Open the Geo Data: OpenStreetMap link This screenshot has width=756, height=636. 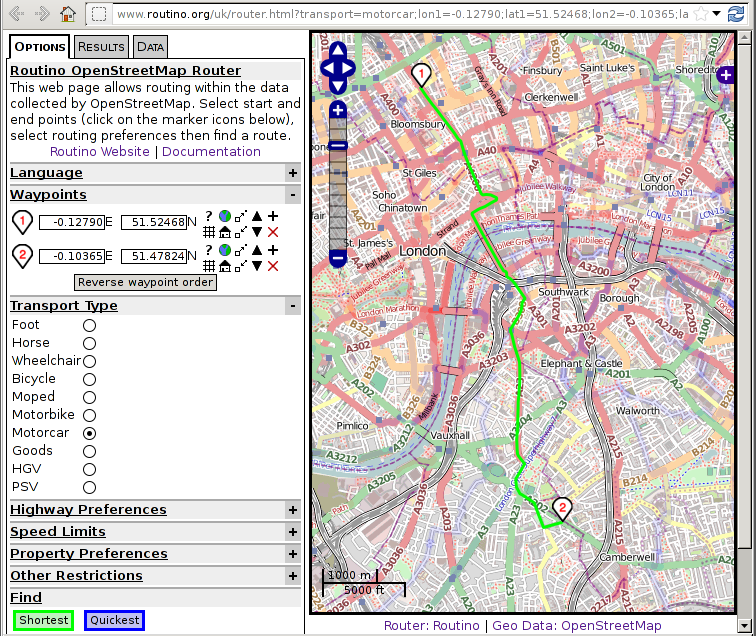coord(577,625)
